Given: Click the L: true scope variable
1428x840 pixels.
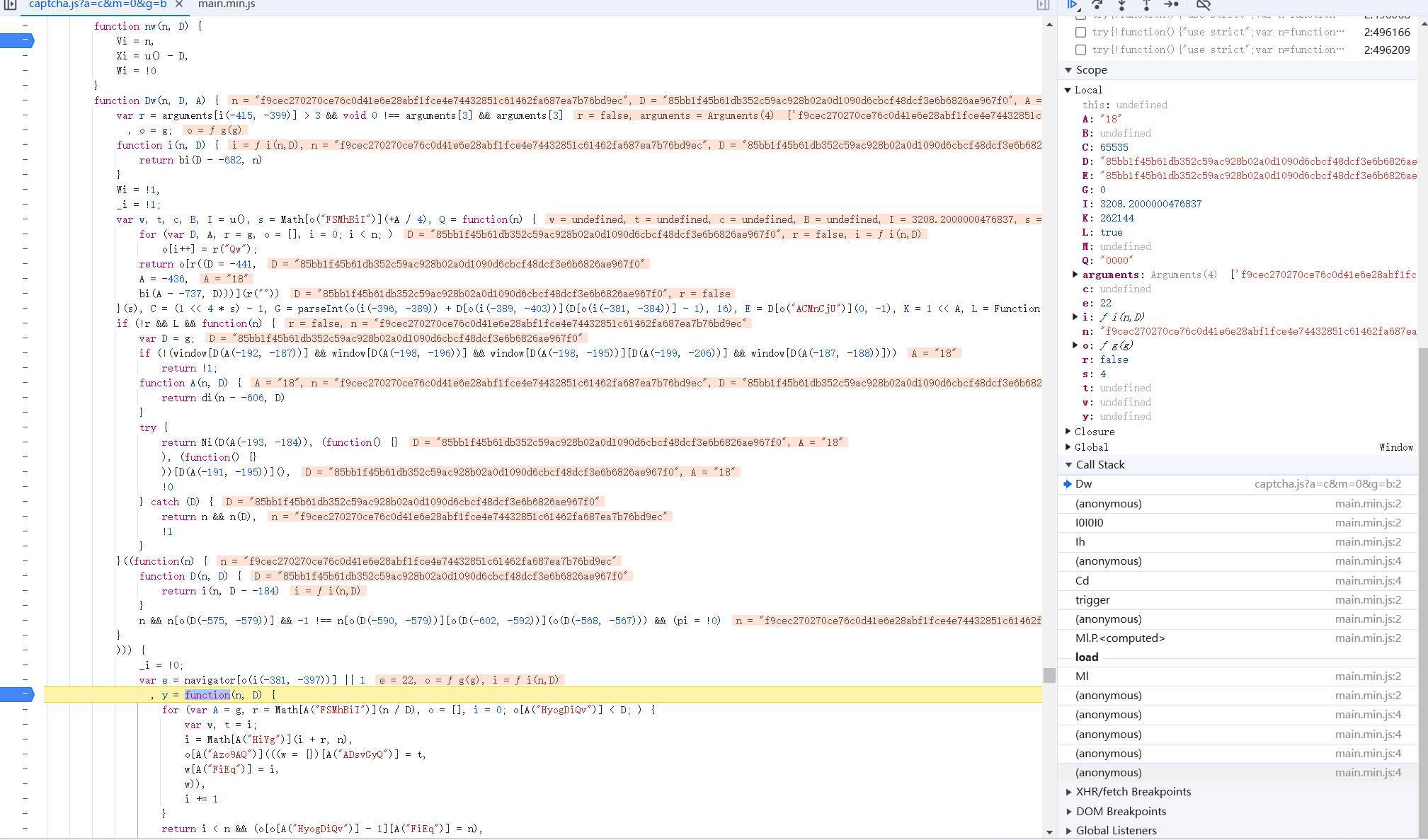Looking at the screenshot, I should (x=1102, y=232).
